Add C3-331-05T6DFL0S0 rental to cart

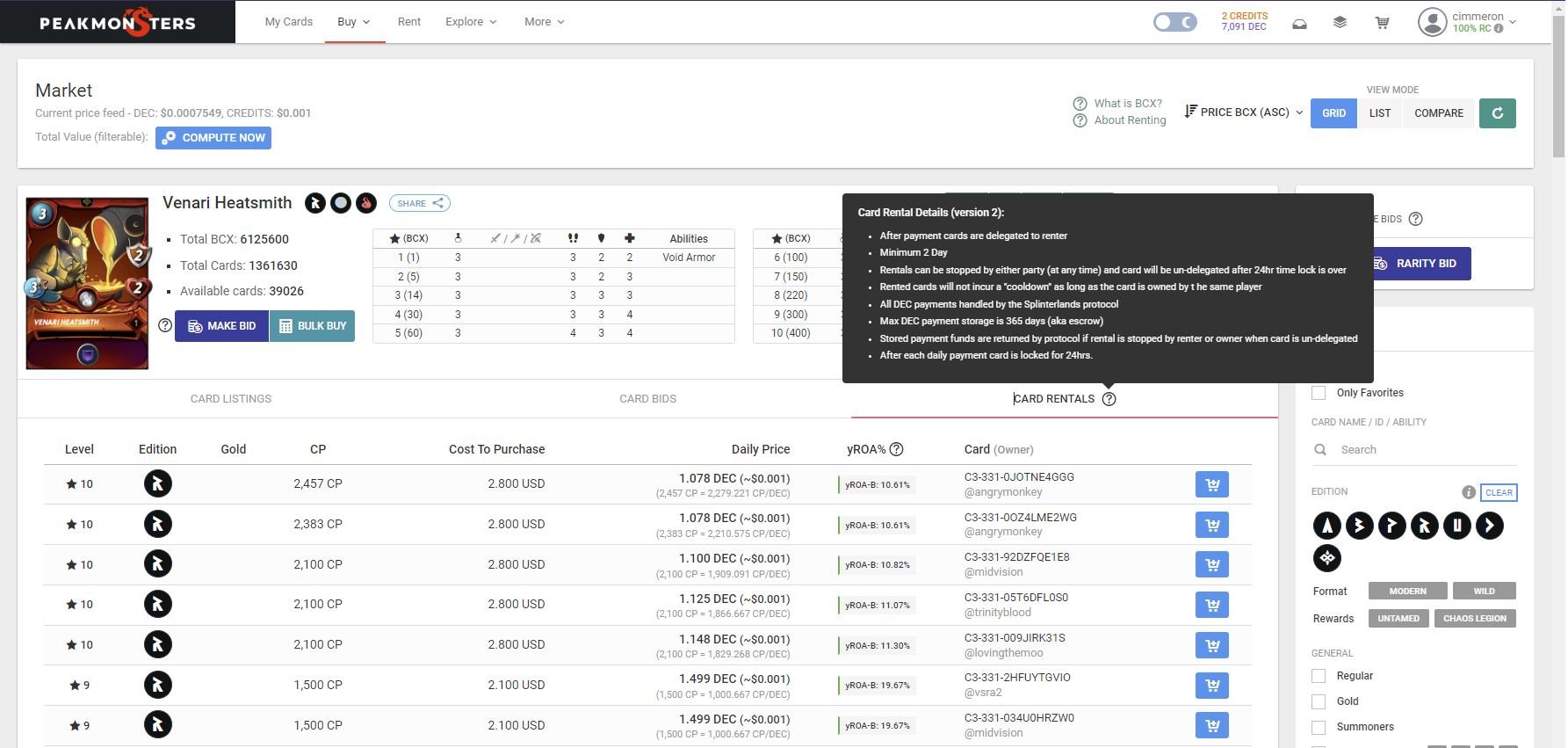(x=1212, y=605)
